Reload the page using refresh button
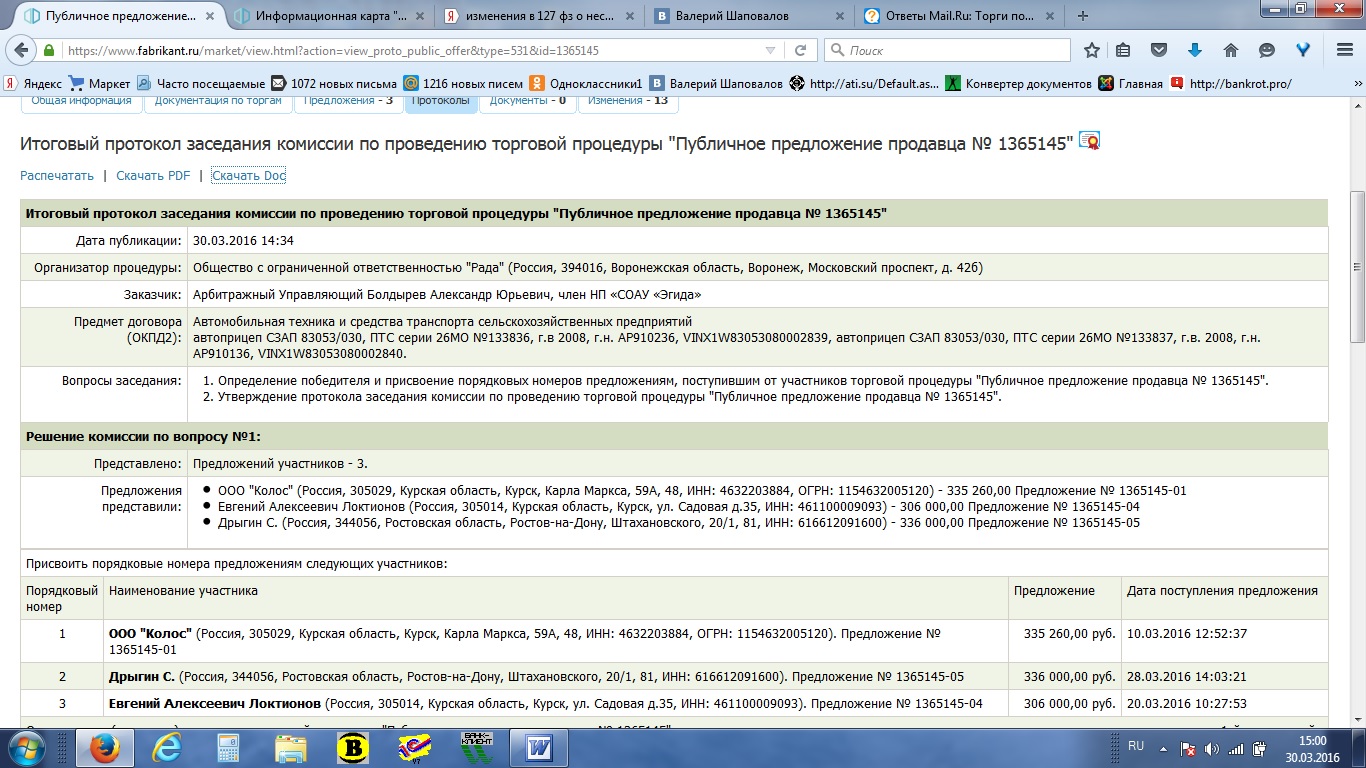 click(x=800, y=50)
